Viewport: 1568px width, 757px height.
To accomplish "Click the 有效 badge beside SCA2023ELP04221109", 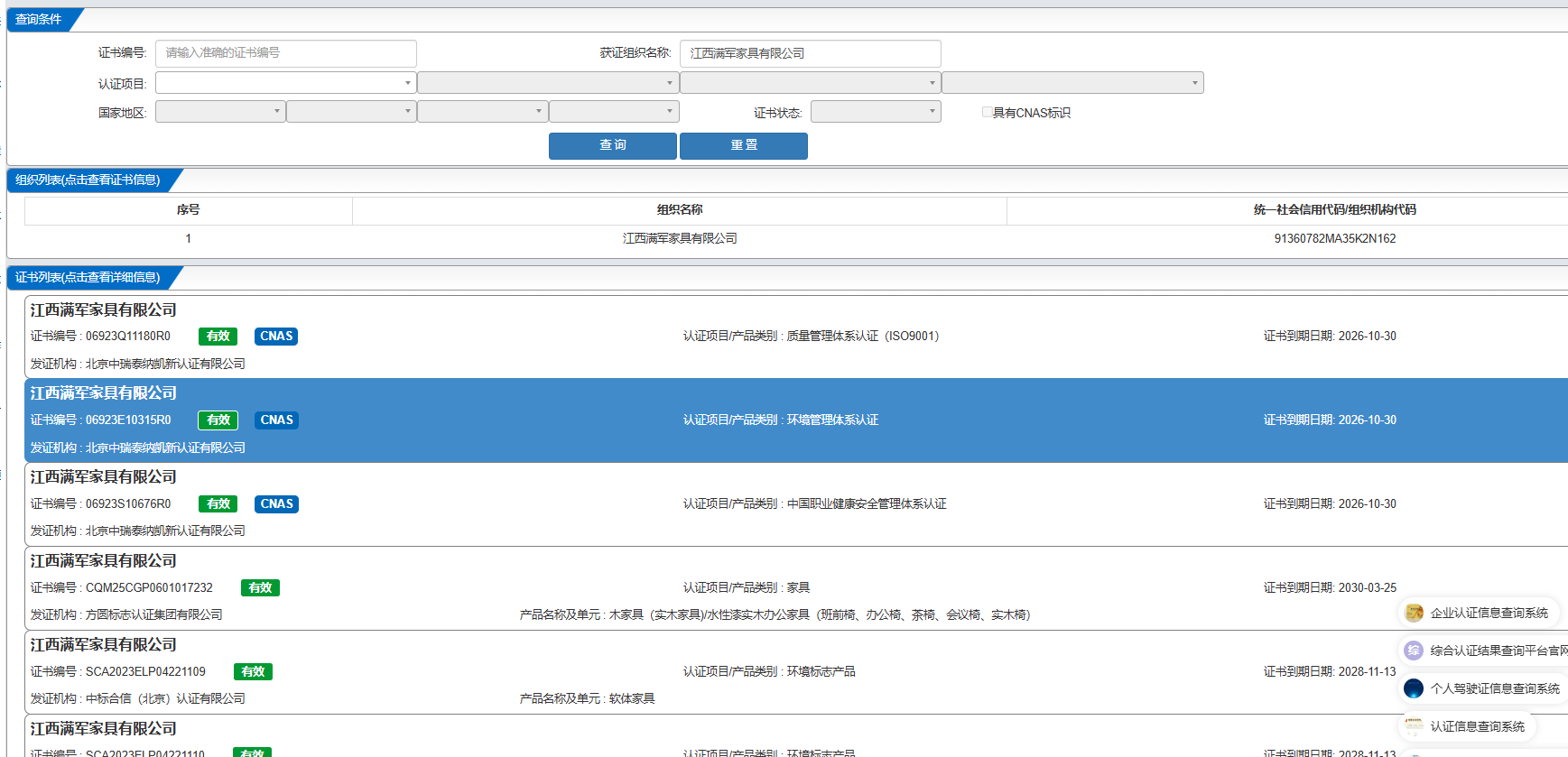I will pyautogui.click(x=253, y=672).
